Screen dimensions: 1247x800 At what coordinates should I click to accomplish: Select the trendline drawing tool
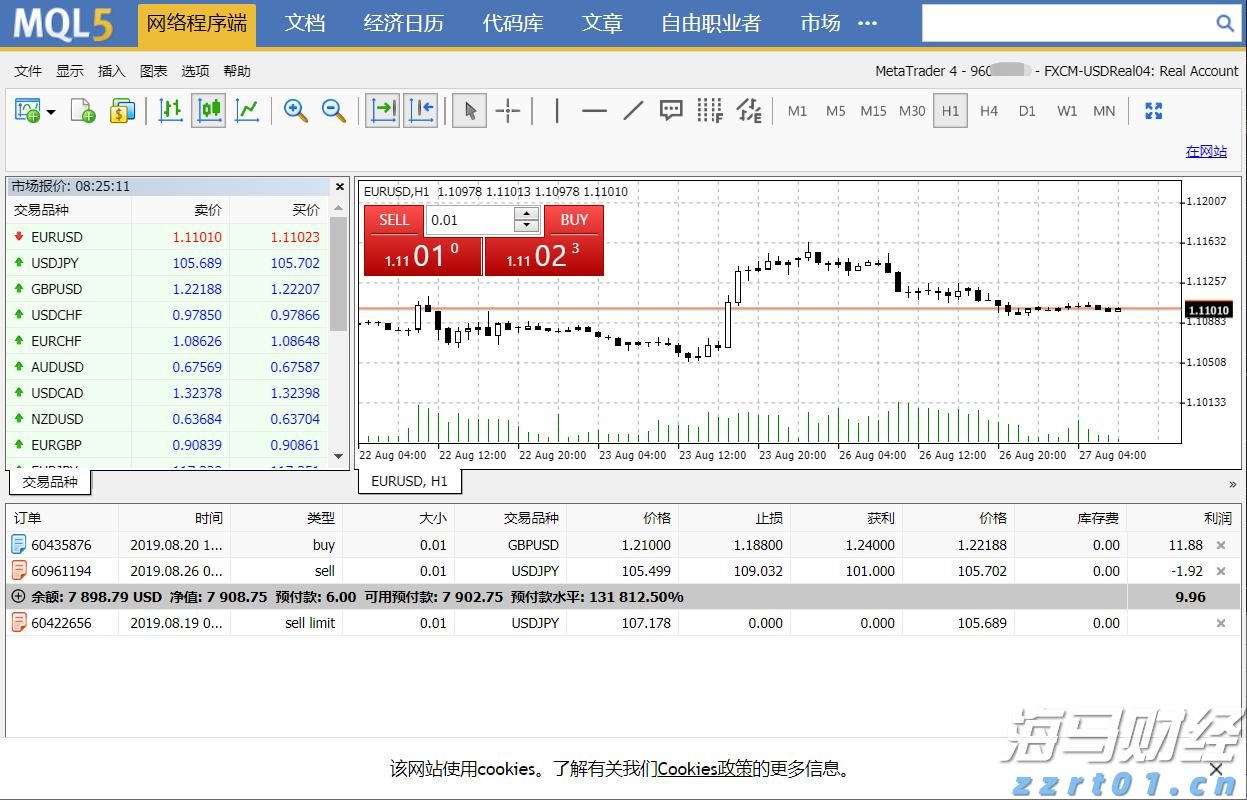click(x=632, y=110)
